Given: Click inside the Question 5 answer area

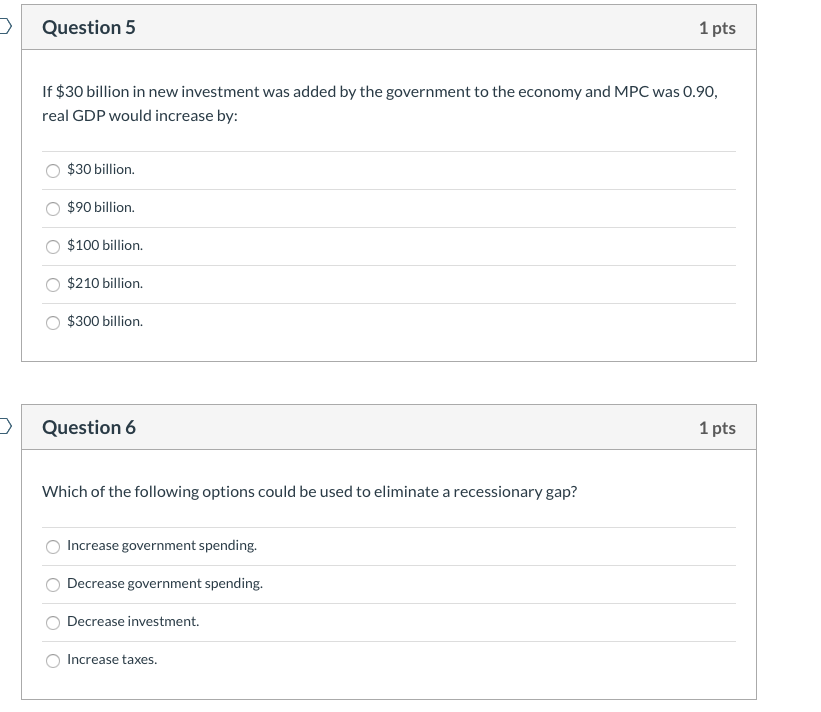Looking at the screenshot, I should [x=390, y=246].
